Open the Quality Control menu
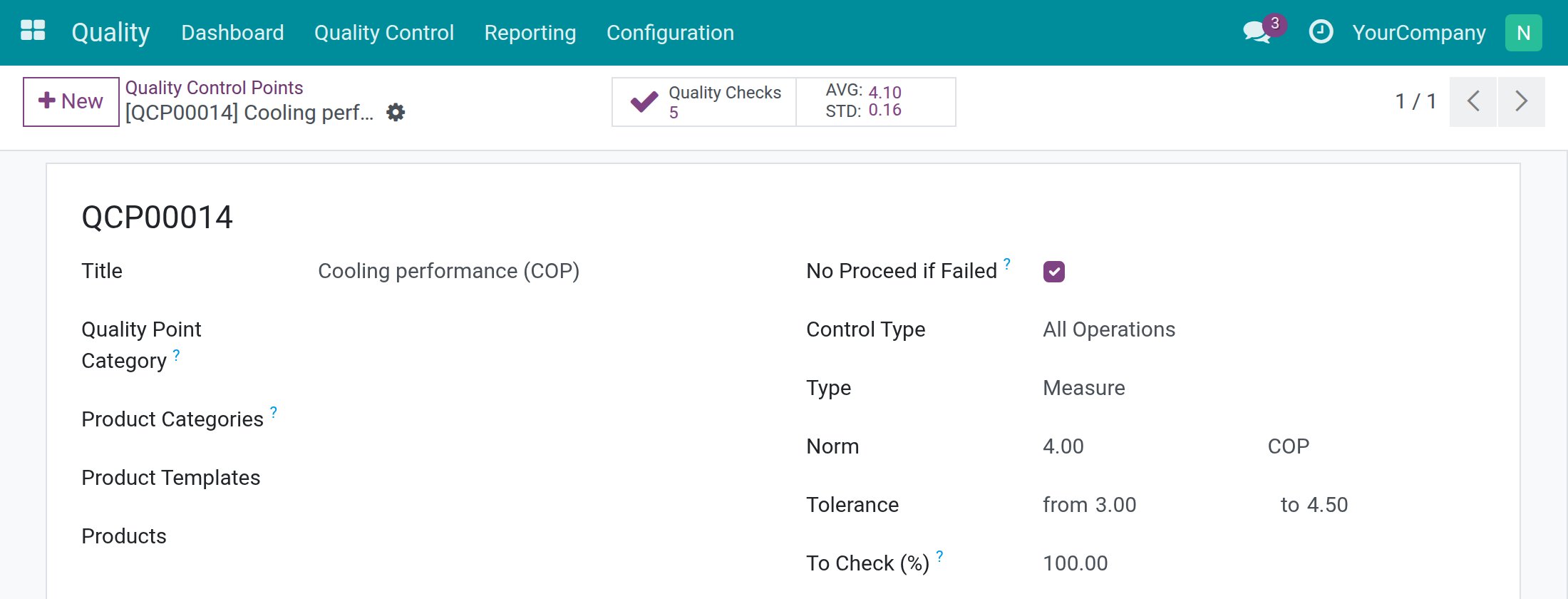Viewport: 1568px width, 599px height. (384, 33)
